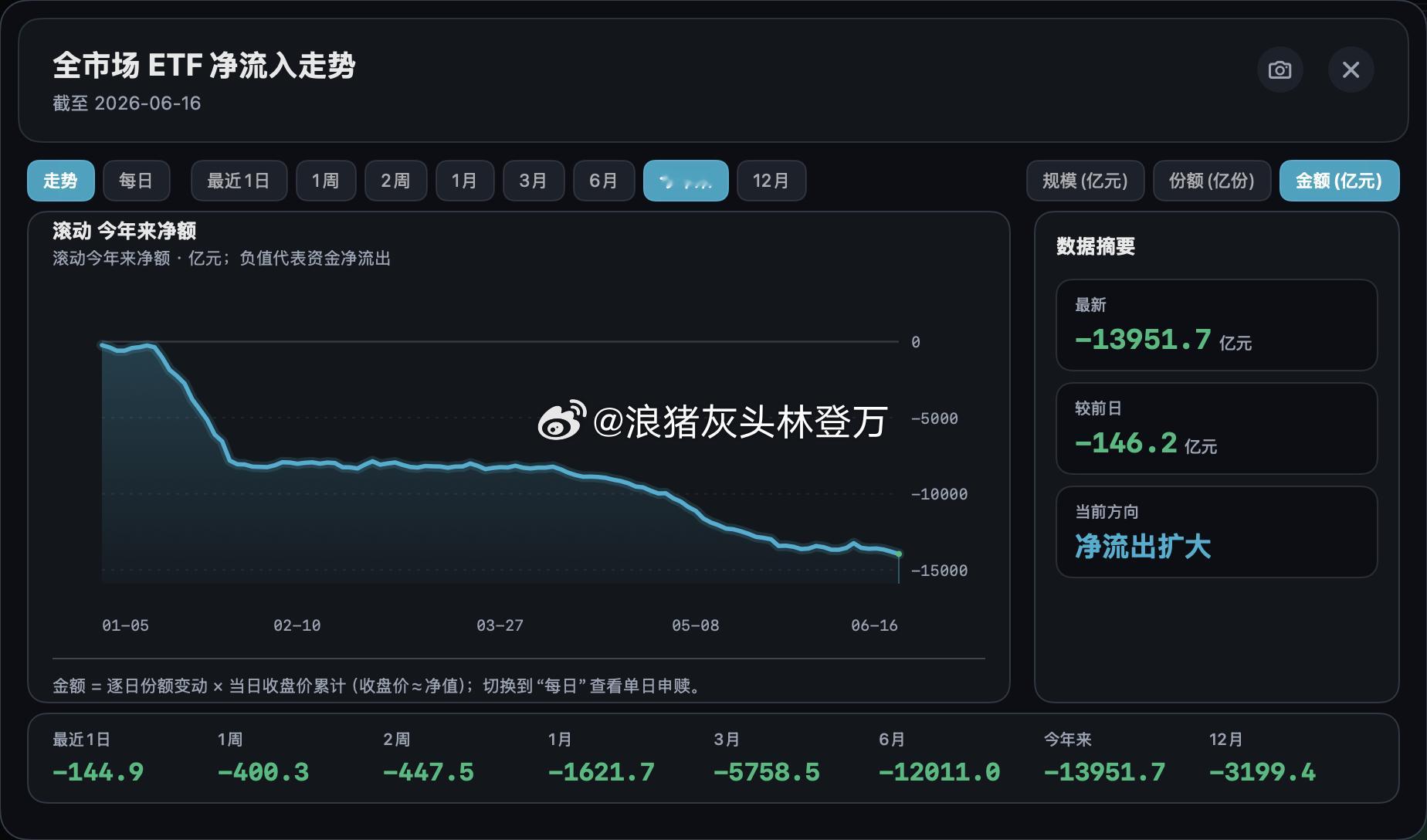Click the 今年来 summary value -13951.7
The image size is (1427, 840).
pyautogui.click(x=1105, y=772)
